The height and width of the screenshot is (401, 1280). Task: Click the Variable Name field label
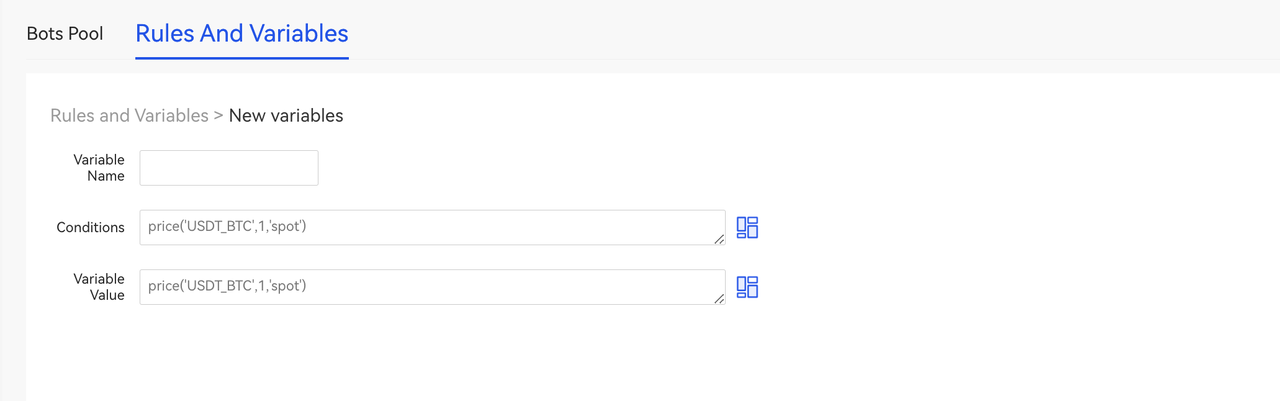click(x=99, y=168)
